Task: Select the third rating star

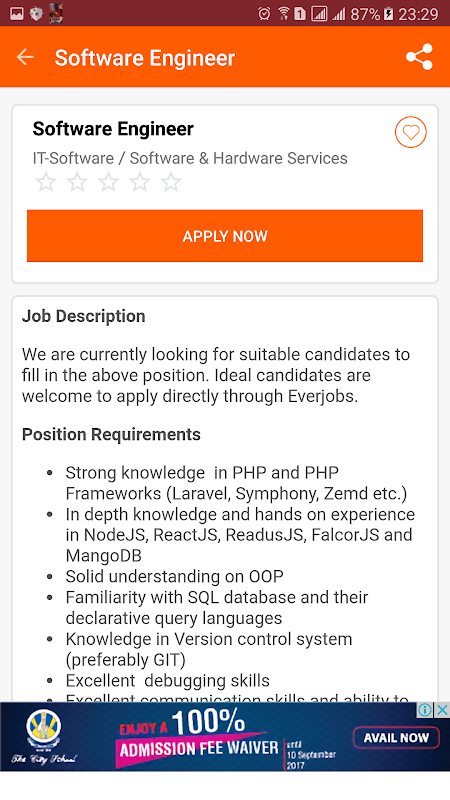Action: pos(108,182)
